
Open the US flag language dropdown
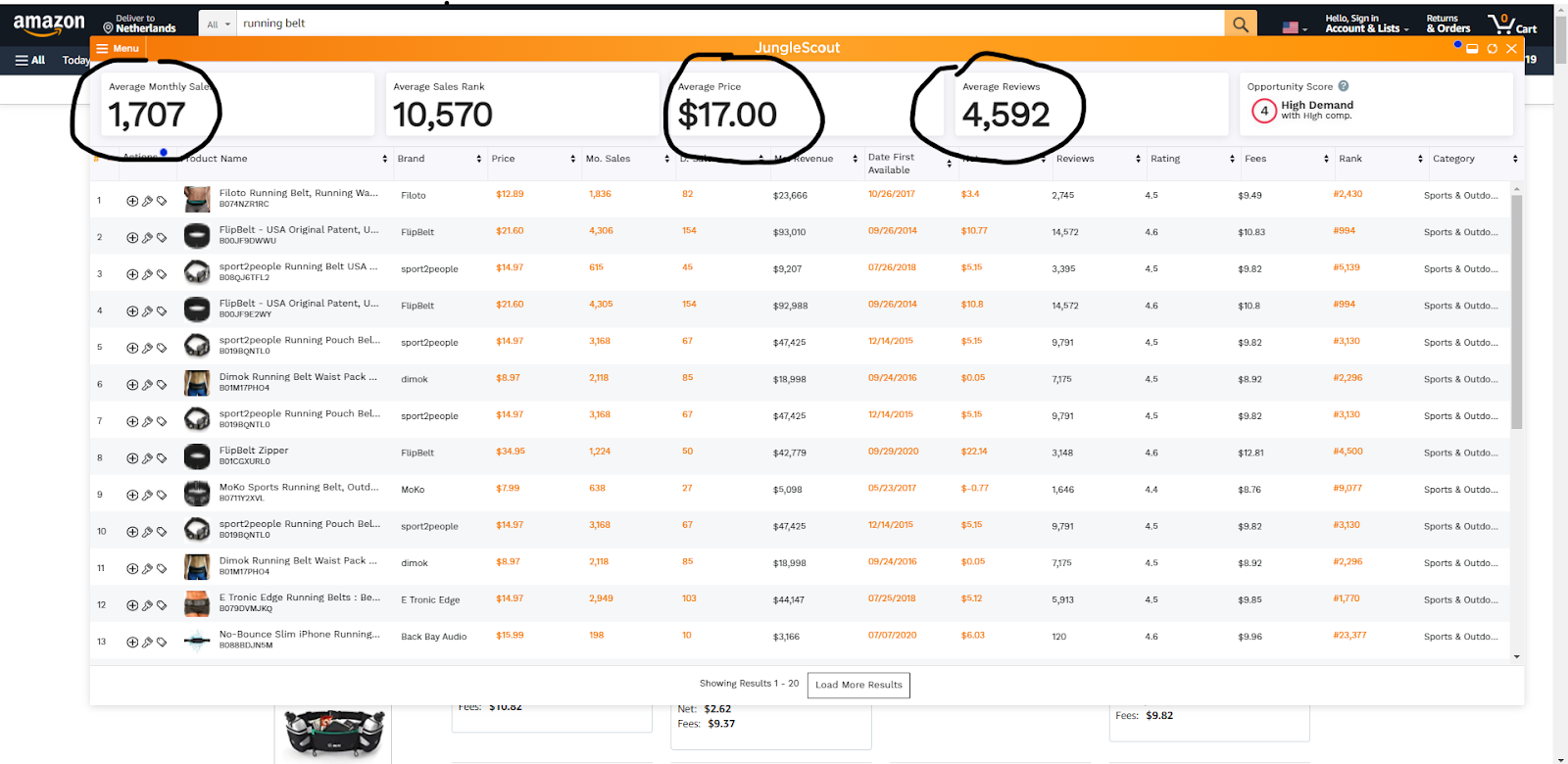tap(1295, 27)
